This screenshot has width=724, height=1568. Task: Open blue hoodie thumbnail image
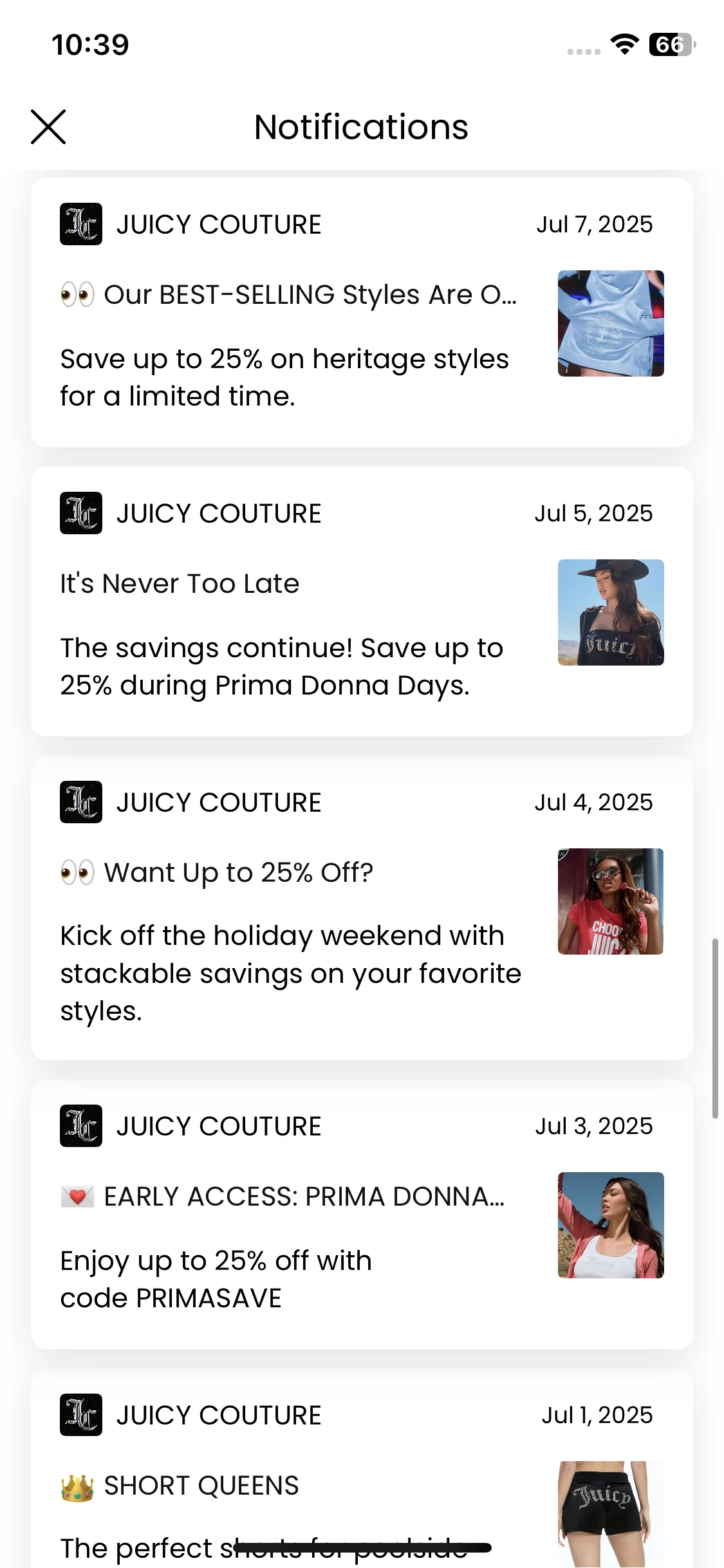(x=611, y=323)
